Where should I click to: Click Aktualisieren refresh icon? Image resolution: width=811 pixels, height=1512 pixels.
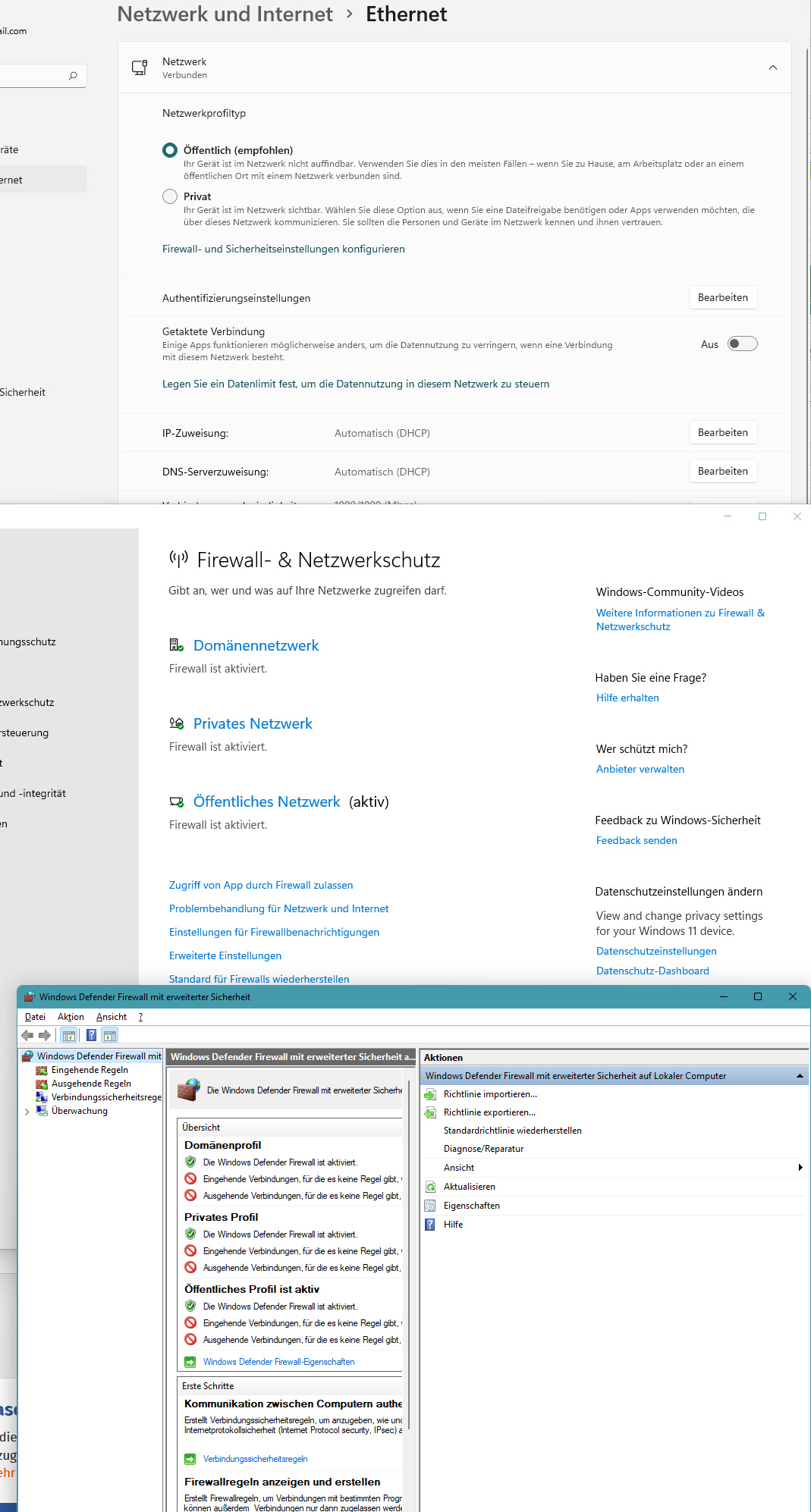[430, 1187]
